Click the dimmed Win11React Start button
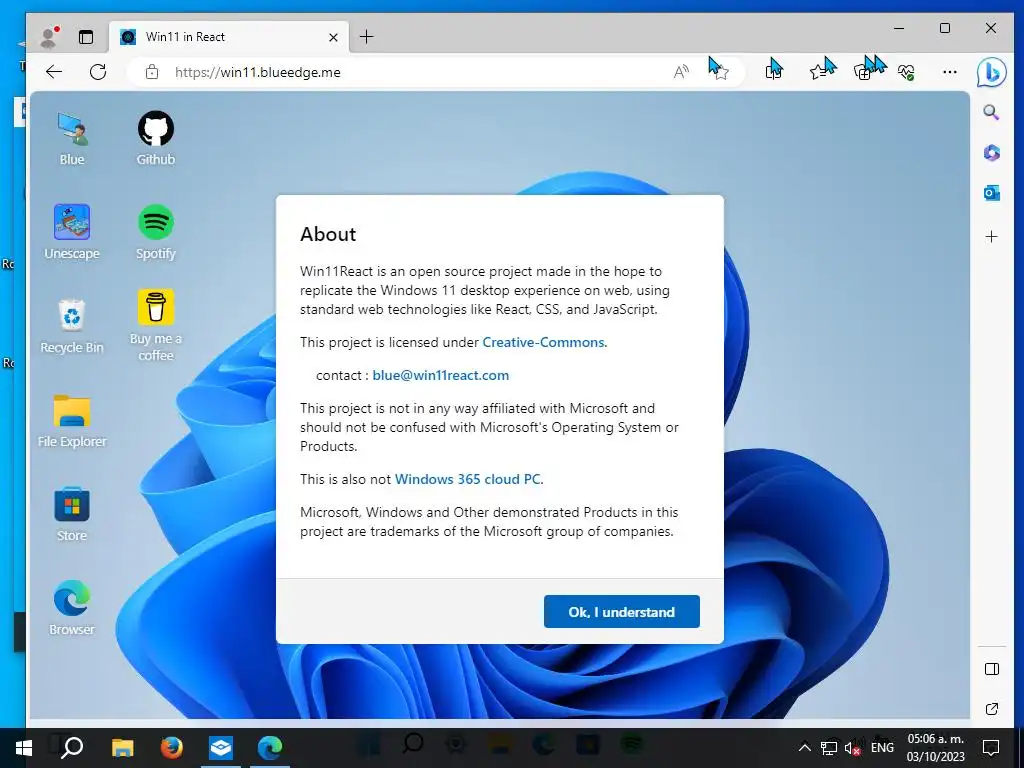The height and width of the screenshot is (768, 1024). (x=369, y=744)
